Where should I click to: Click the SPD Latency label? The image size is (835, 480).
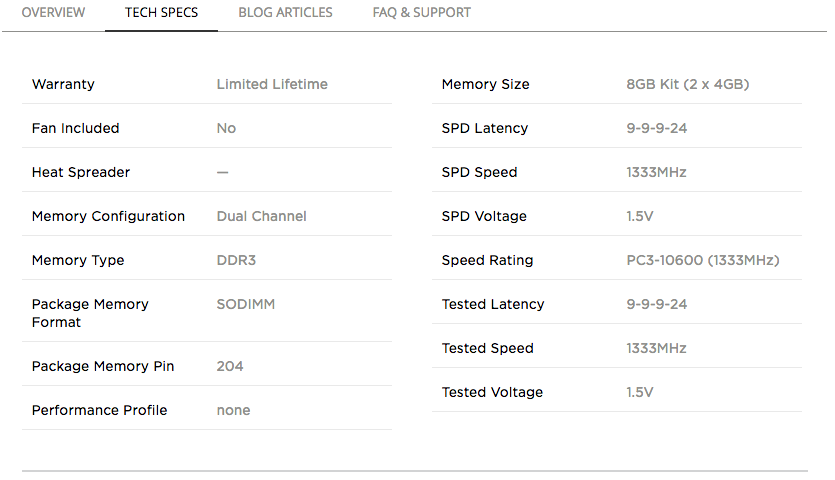click(484, 128)
